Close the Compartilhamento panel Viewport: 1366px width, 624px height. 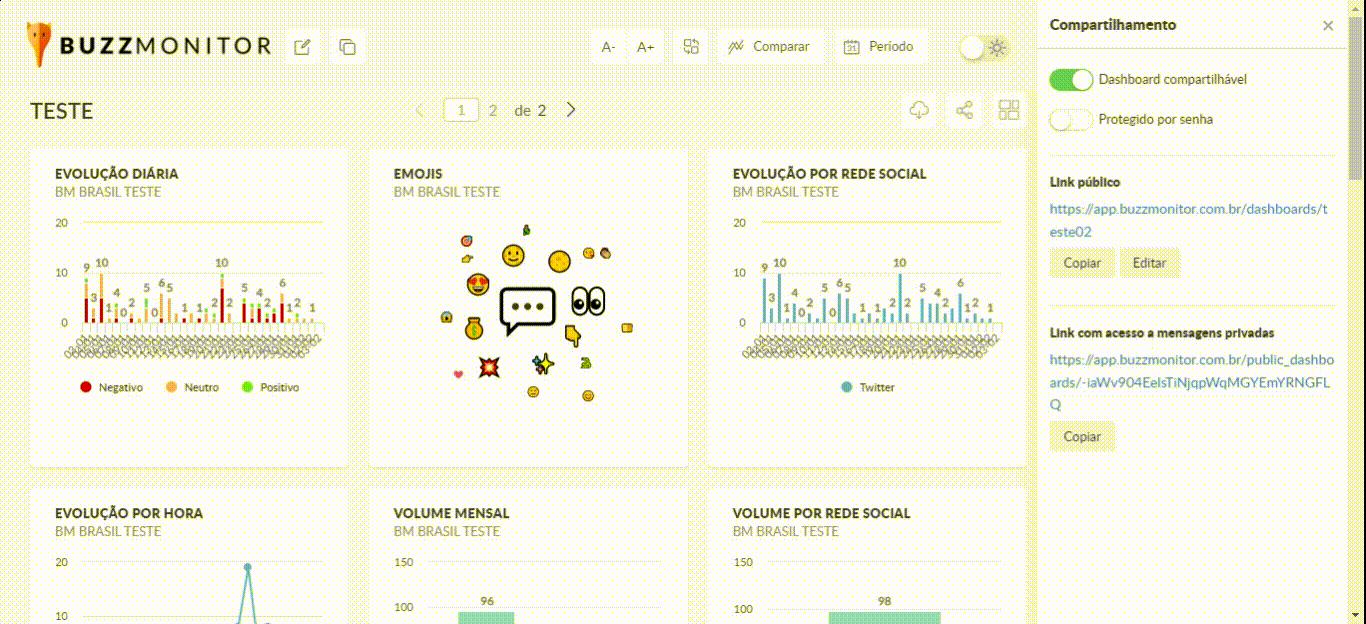coord(1328,26)
